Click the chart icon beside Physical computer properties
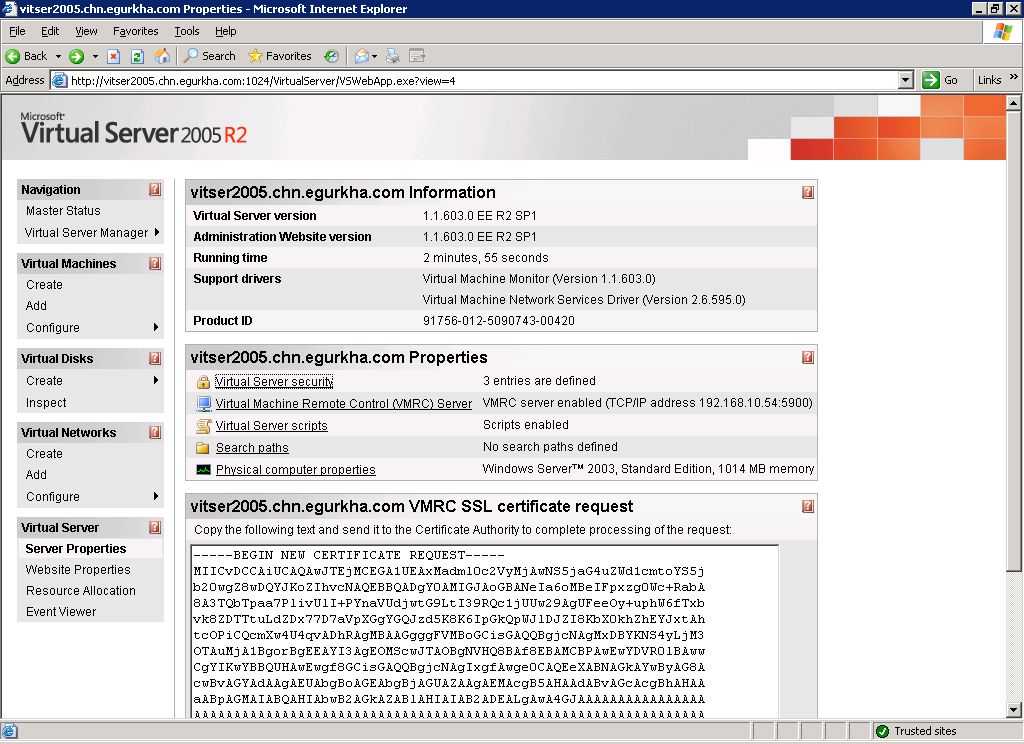This screenshot has height=744, width=1024. [204, 470]
